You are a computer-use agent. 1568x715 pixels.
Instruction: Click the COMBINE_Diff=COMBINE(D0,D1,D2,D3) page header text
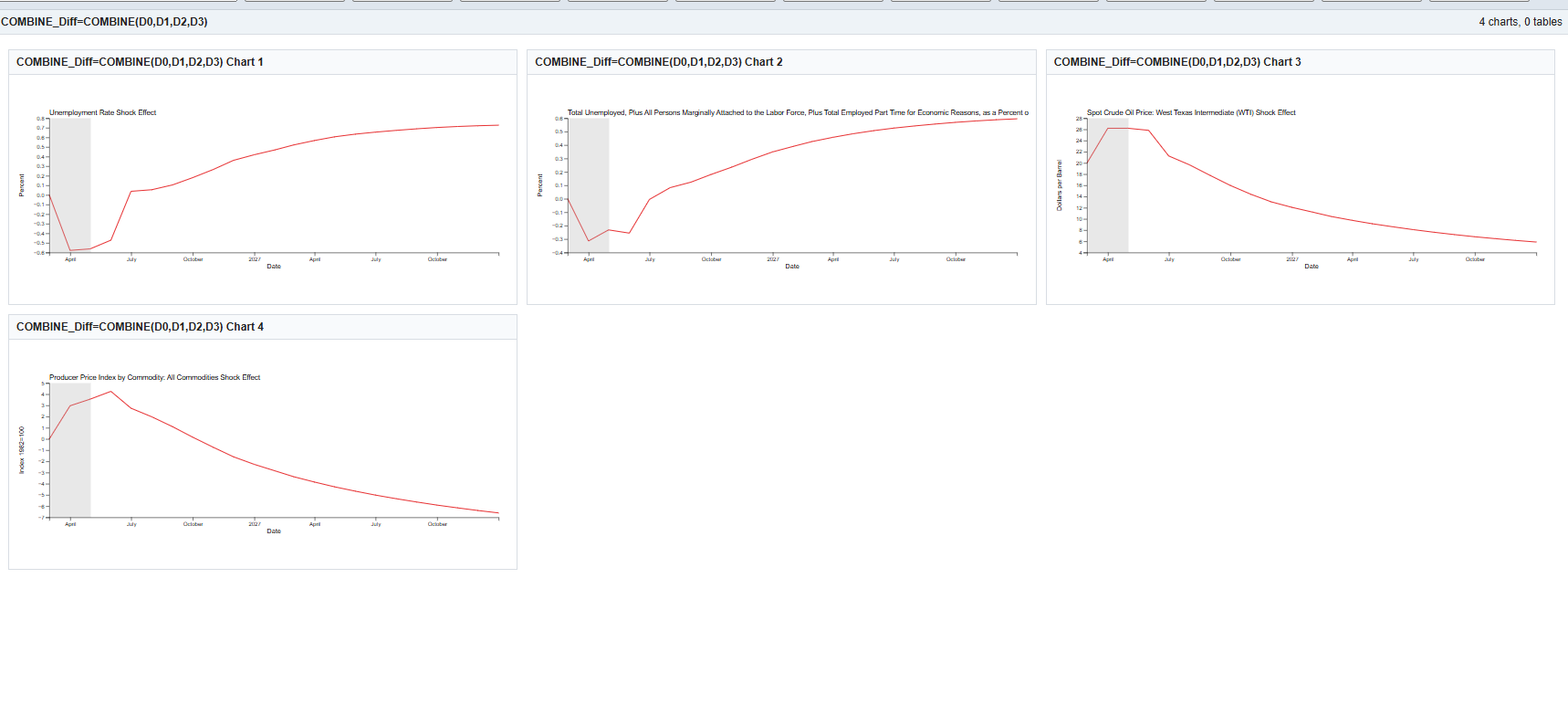tap(104, 22)
